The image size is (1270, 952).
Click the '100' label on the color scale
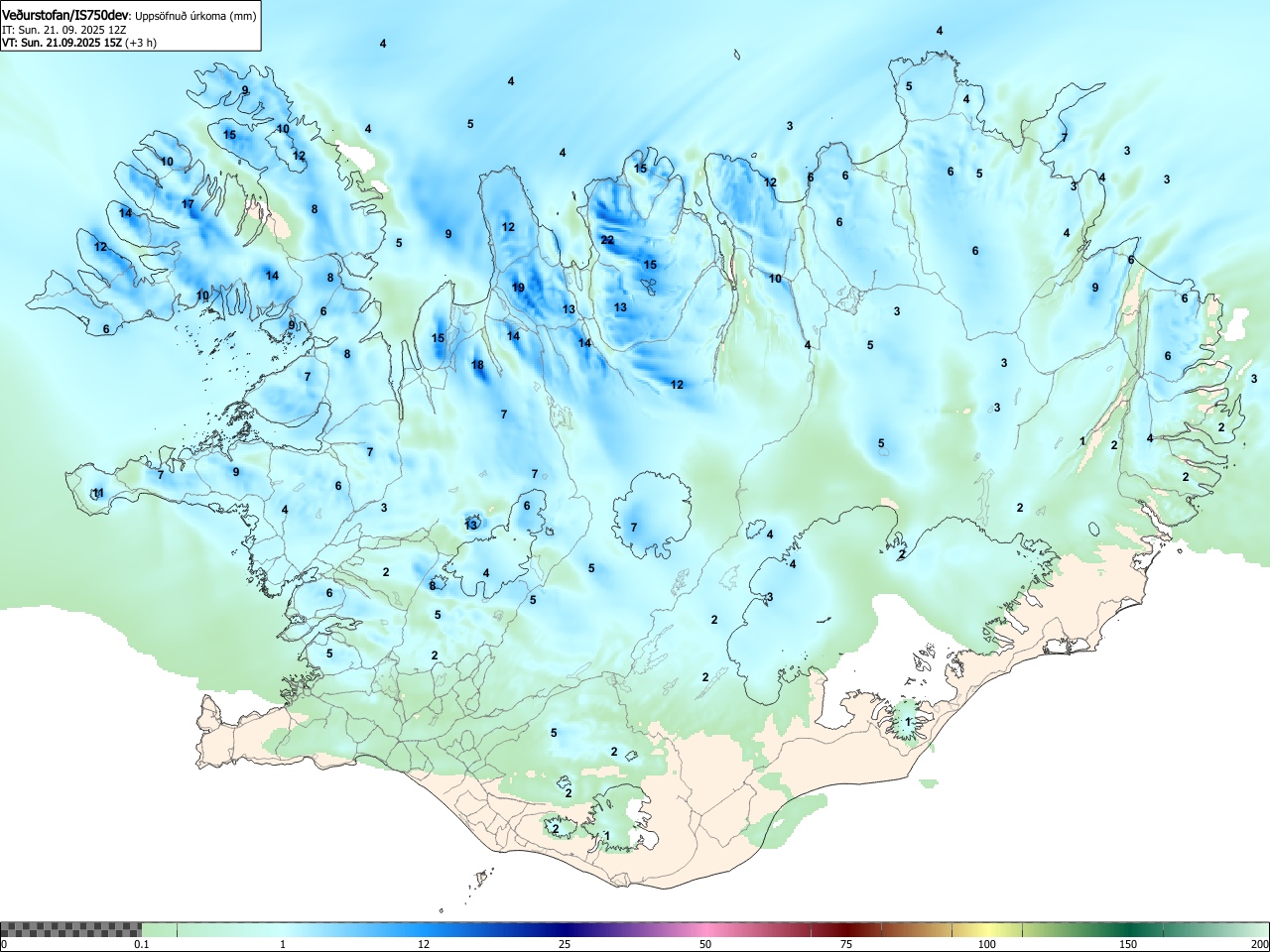(987, 944)
